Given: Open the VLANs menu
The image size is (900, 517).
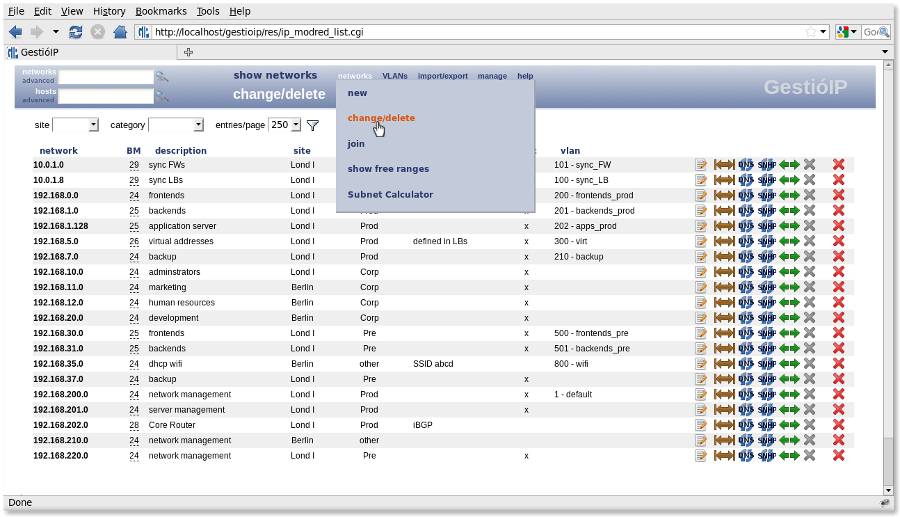Looking at the screenshot, I should [x=394, y=76].
